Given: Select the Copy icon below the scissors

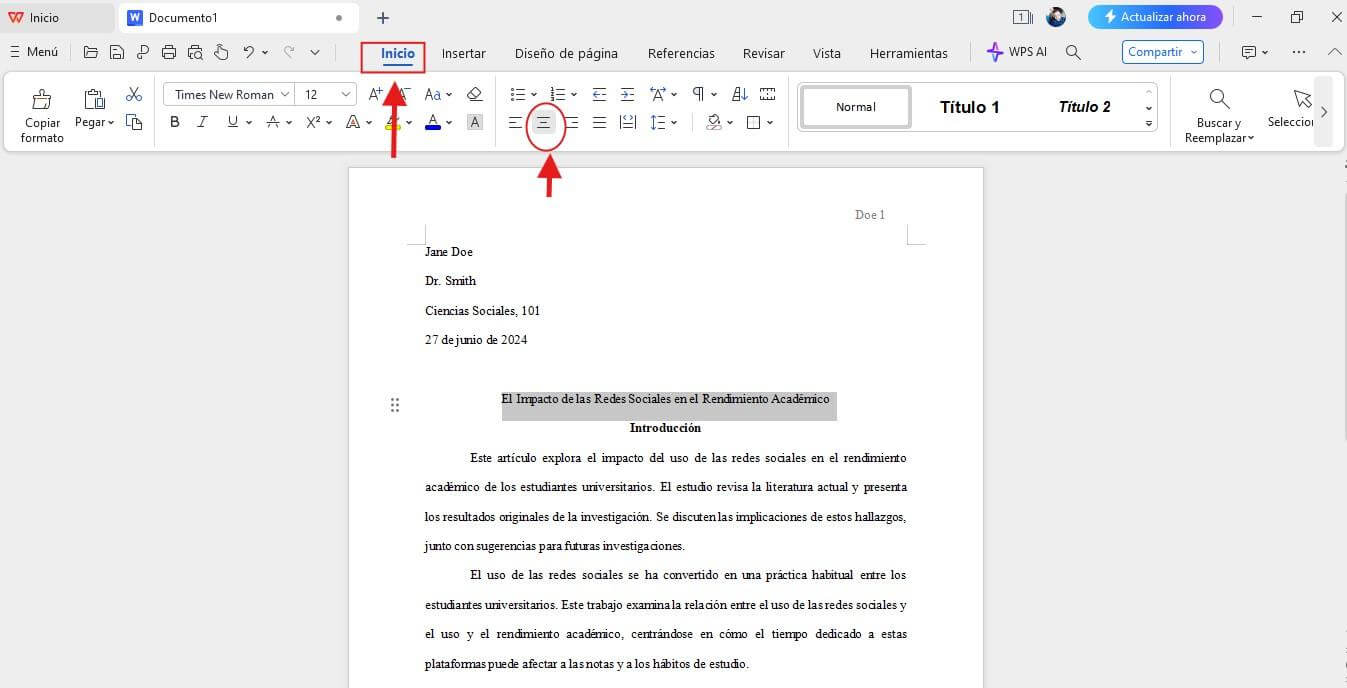Looking at the screenshot, I should 134,120.
